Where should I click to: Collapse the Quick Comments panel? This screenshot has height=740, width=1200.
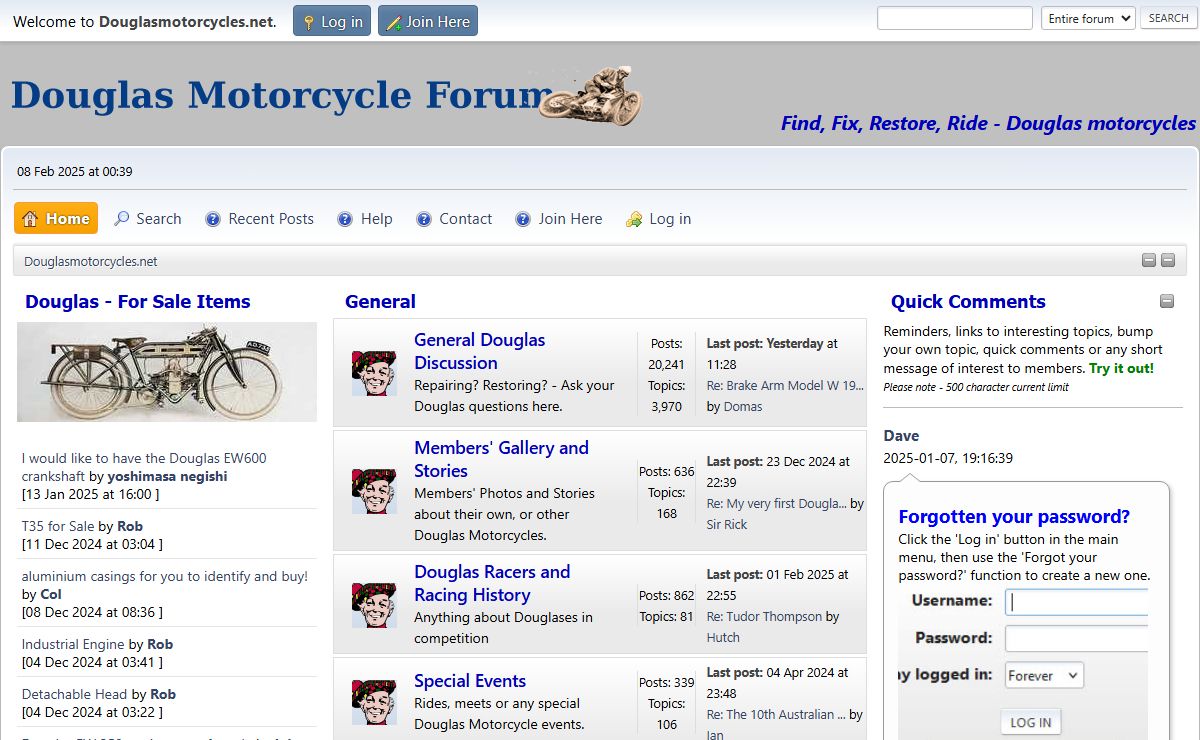(x=1167, y=301)
